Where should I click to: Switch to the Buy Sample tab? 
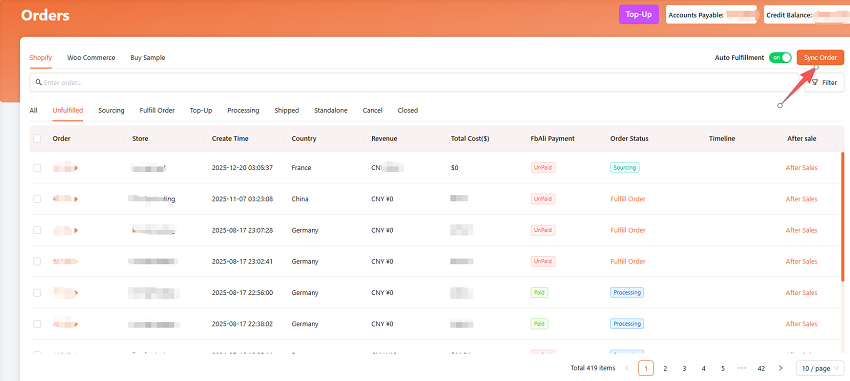click(147, 57)
